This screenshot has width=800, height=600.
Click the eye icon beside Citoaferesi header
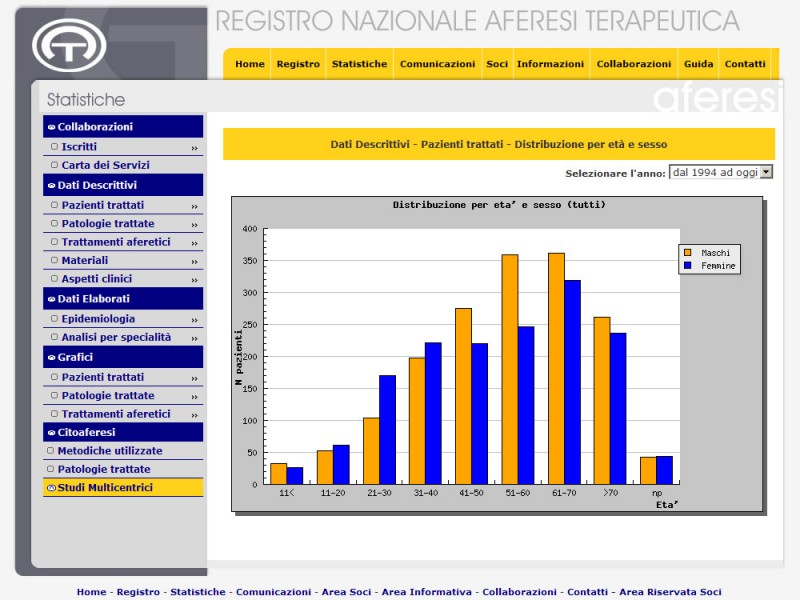click(52, 433)
